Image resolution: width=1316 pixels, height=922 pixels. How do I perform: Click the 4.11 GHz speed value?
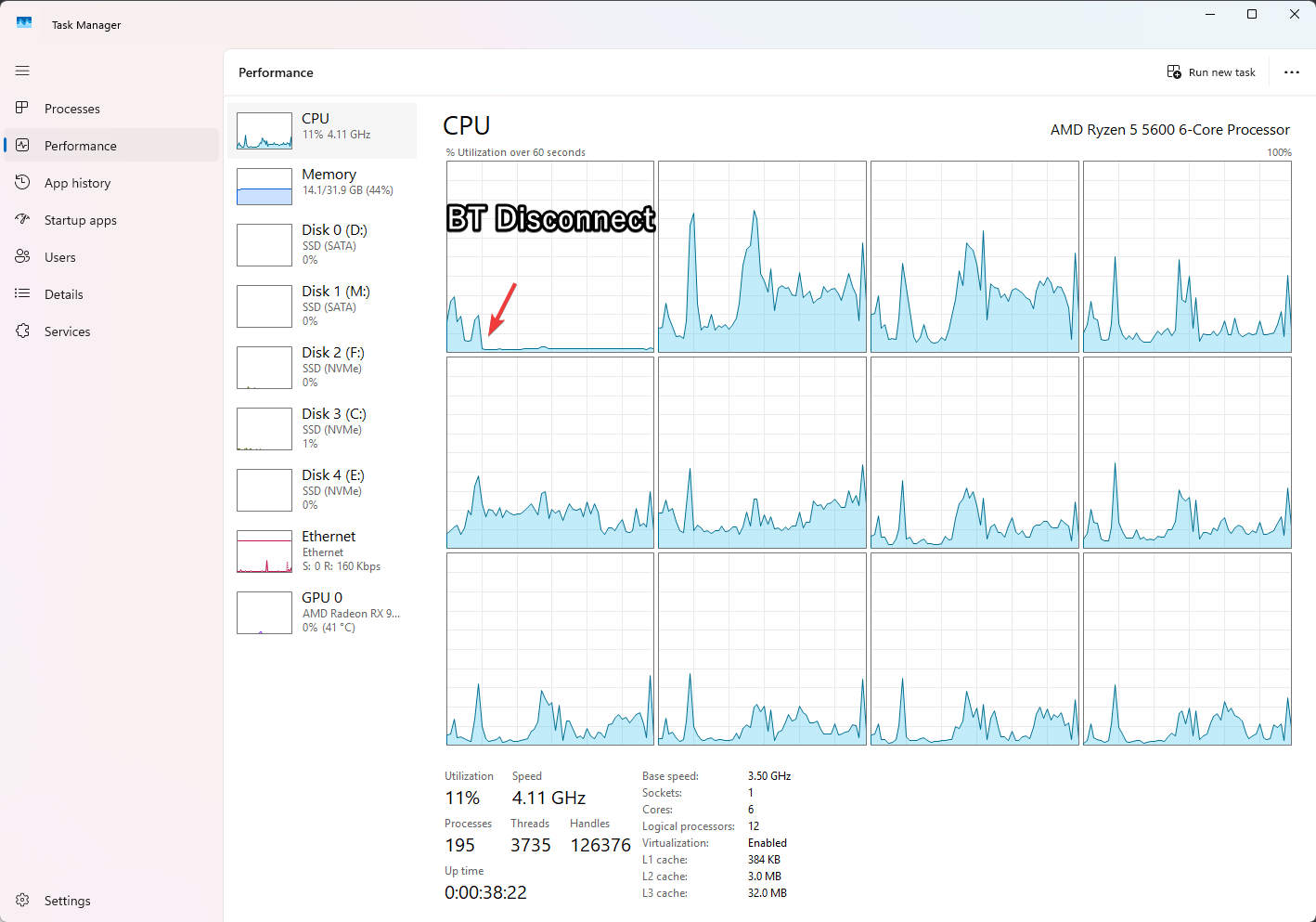coord(548,799)
